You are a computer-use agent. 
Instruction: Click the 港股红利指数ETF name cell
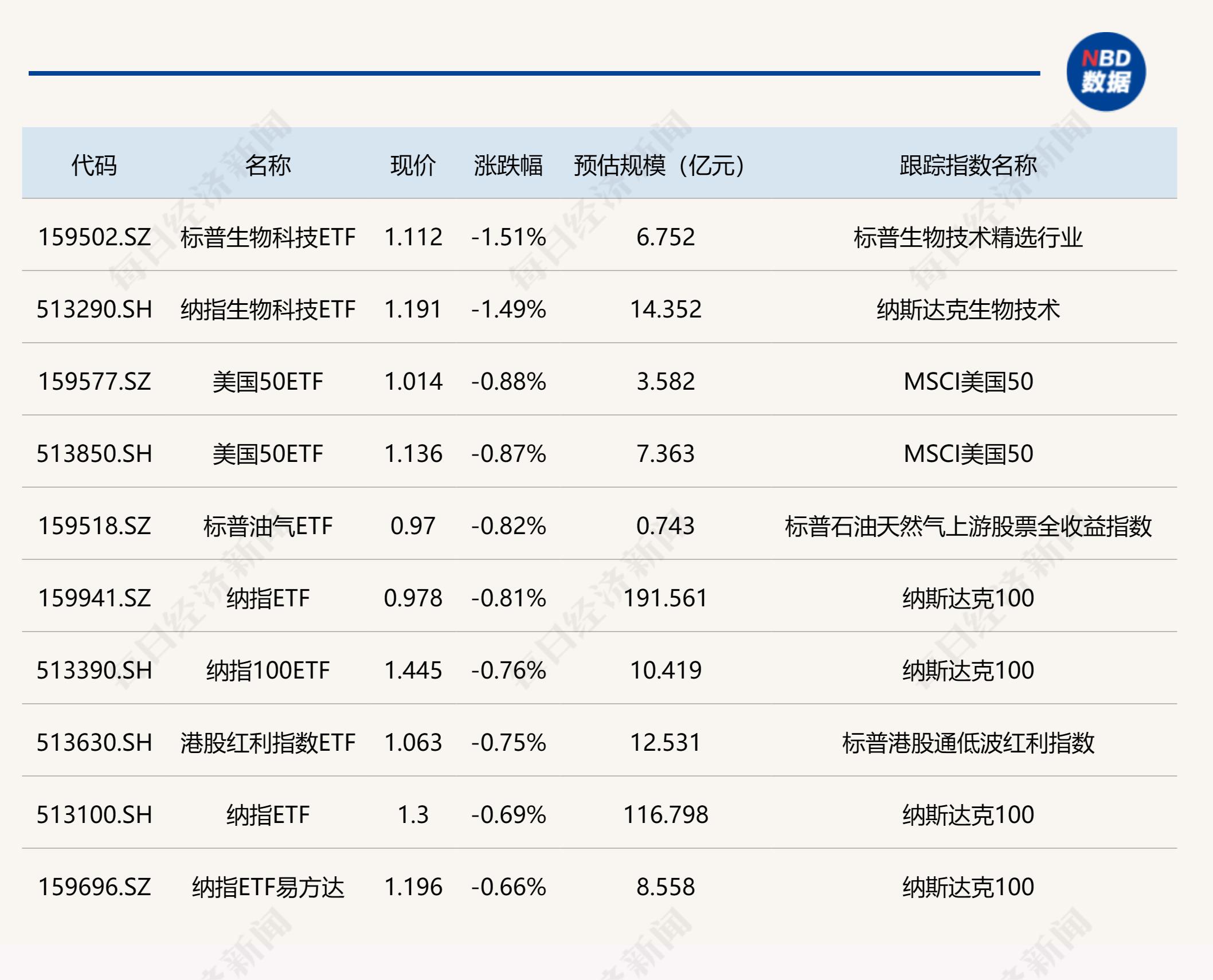[x=268, y=743]
